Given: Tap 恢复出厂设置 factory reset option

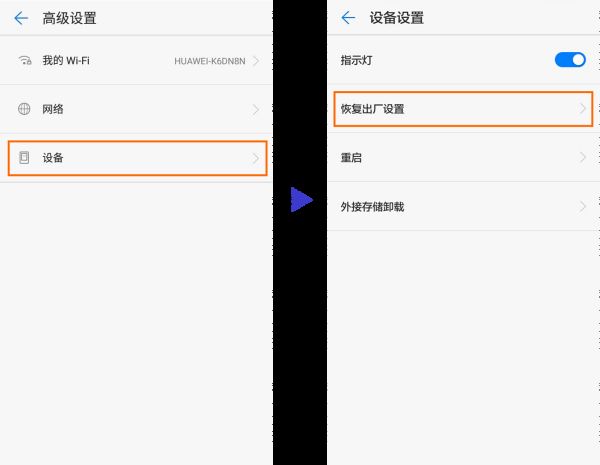Looking at the screenshot, I should [x=373, y=109].
